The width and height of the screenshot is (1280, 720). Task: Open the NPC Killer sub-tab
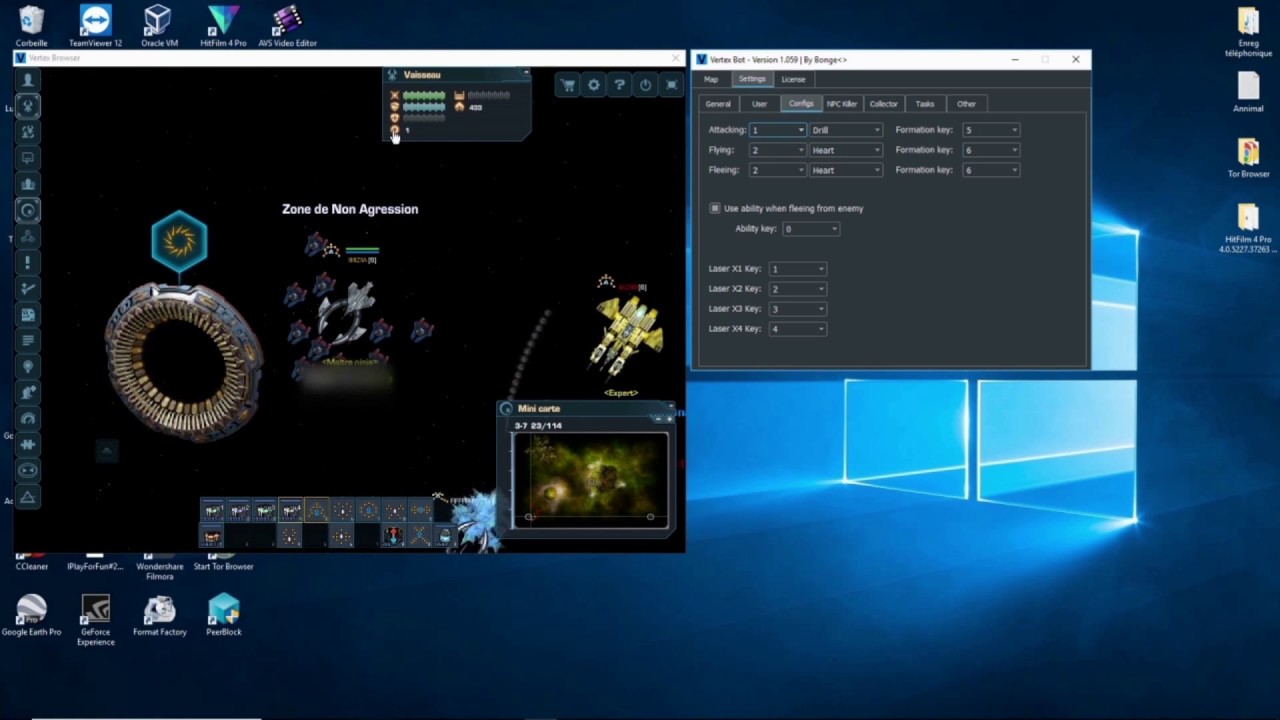pos(842,104)
